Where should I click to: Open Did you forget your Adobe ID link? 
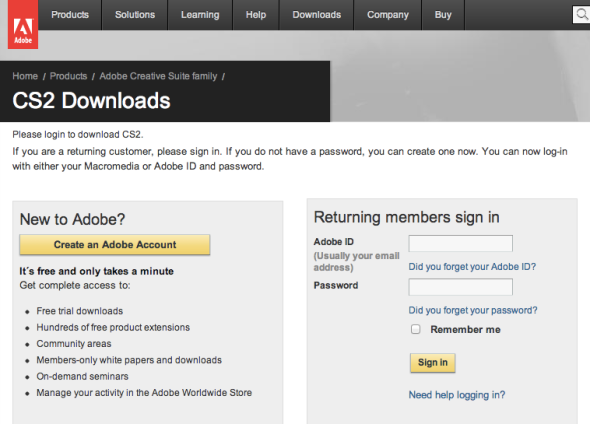point(472,267)
